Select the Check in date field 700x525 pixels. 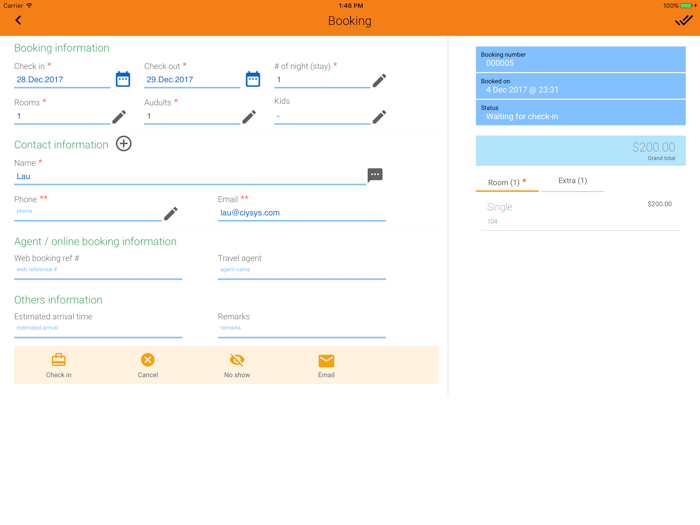[62, 80]
